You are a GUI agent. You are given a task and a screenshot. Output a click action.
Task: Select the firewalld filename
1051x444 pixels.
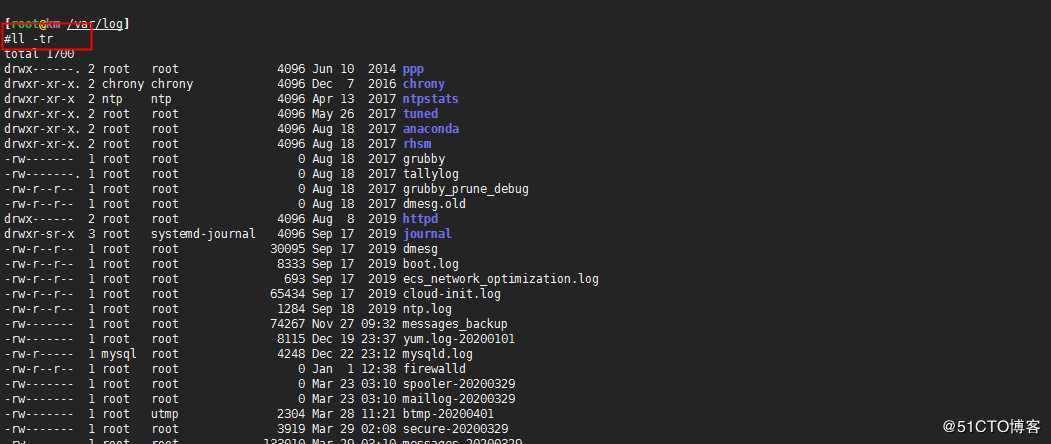pyautogui.click(x=434, y=369)
